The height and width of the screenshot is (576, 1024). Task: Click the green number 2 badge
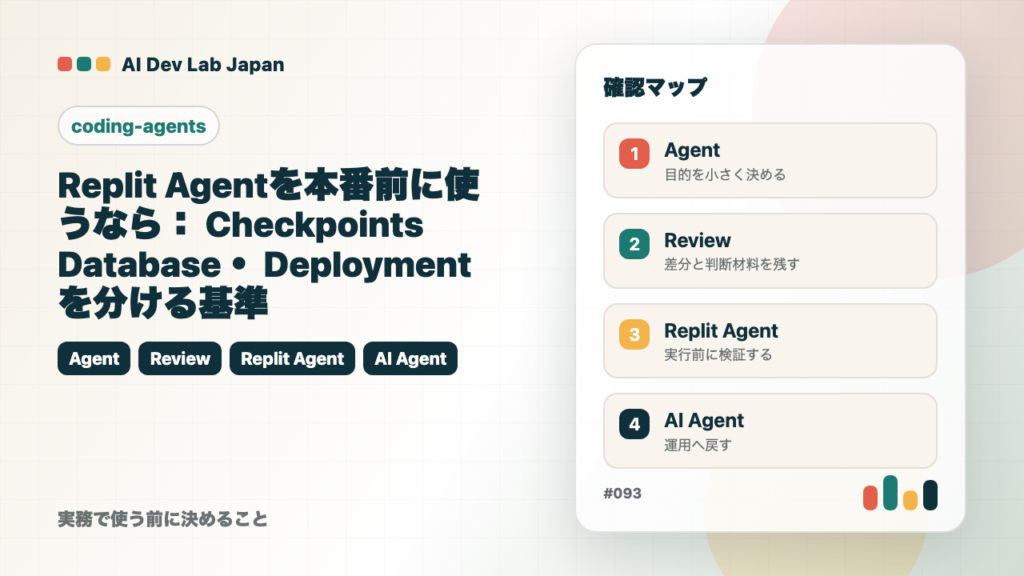pos(634,244)
